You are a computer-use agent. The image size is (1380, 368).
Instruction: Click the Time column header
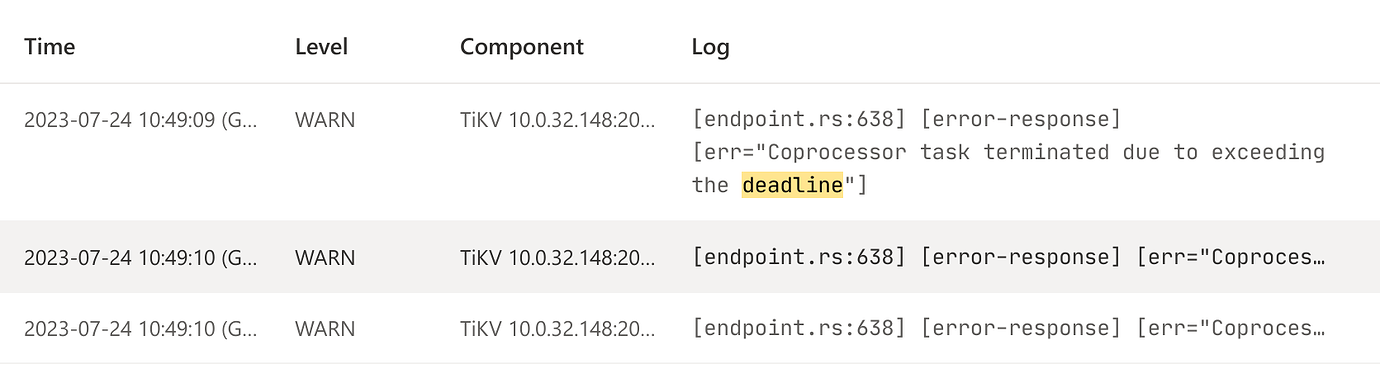click(x=50, y=47)
